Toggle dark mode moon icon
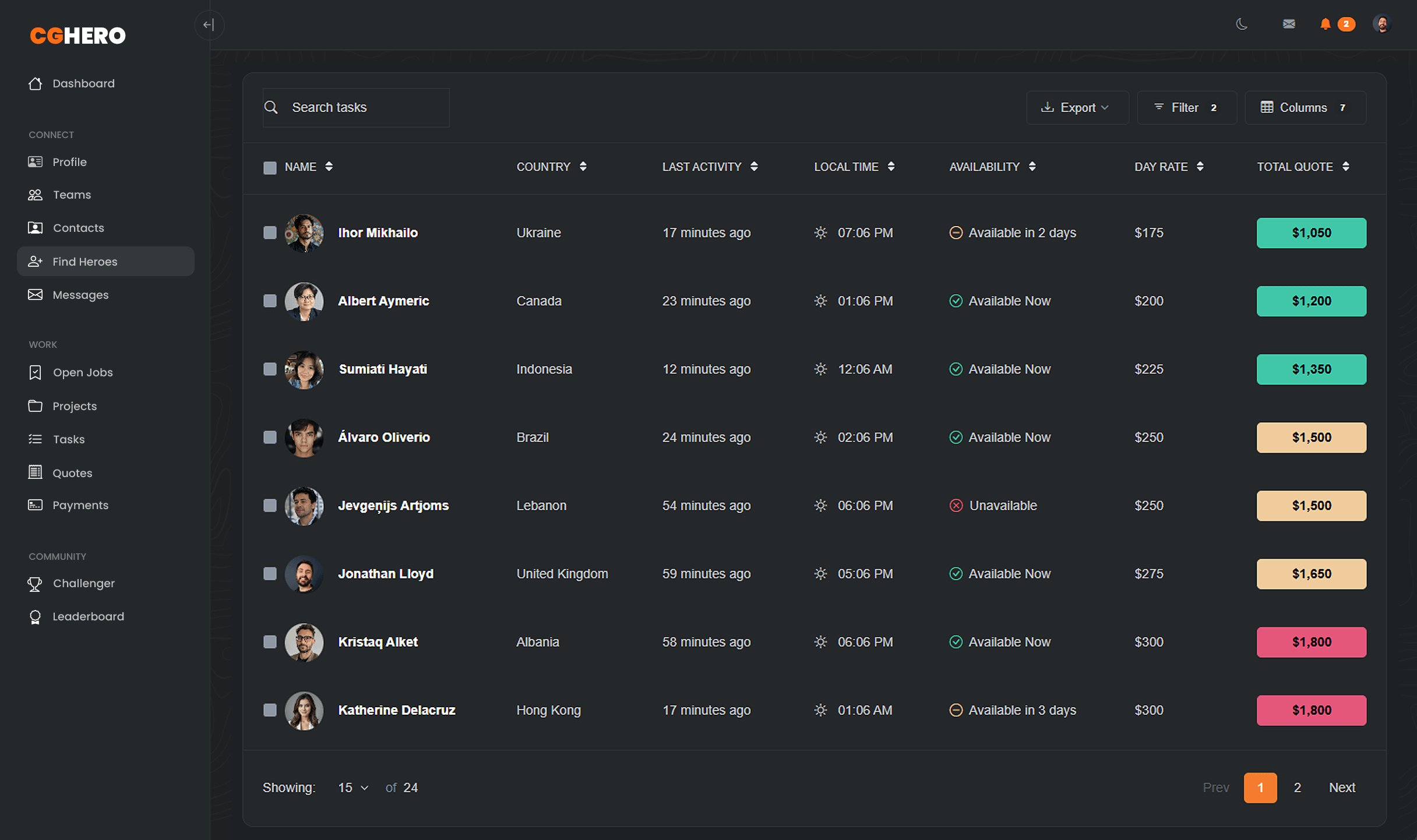1417x840 pixels. [x=1241, y=24]
